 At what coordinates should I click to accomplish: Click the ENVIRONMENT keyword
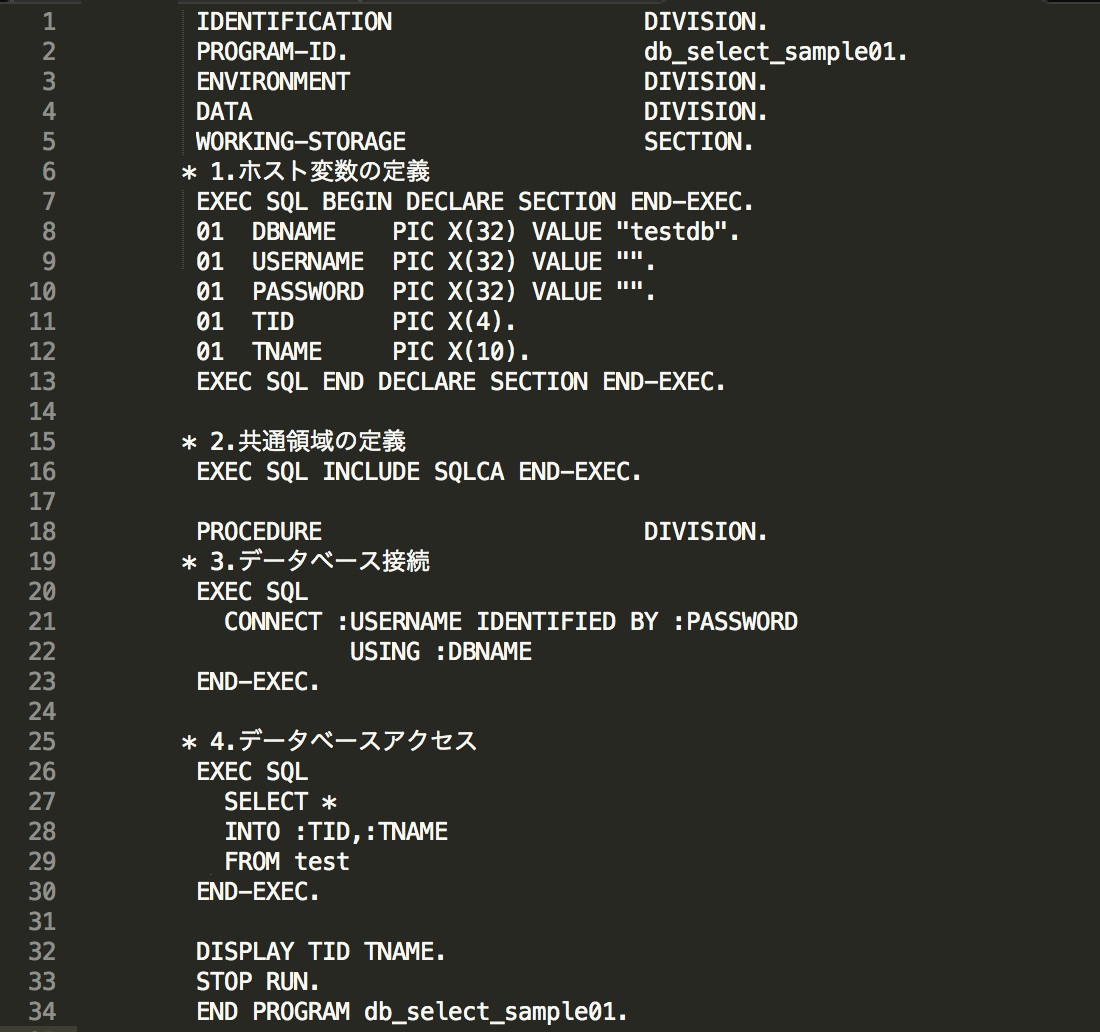pos(273,81)
